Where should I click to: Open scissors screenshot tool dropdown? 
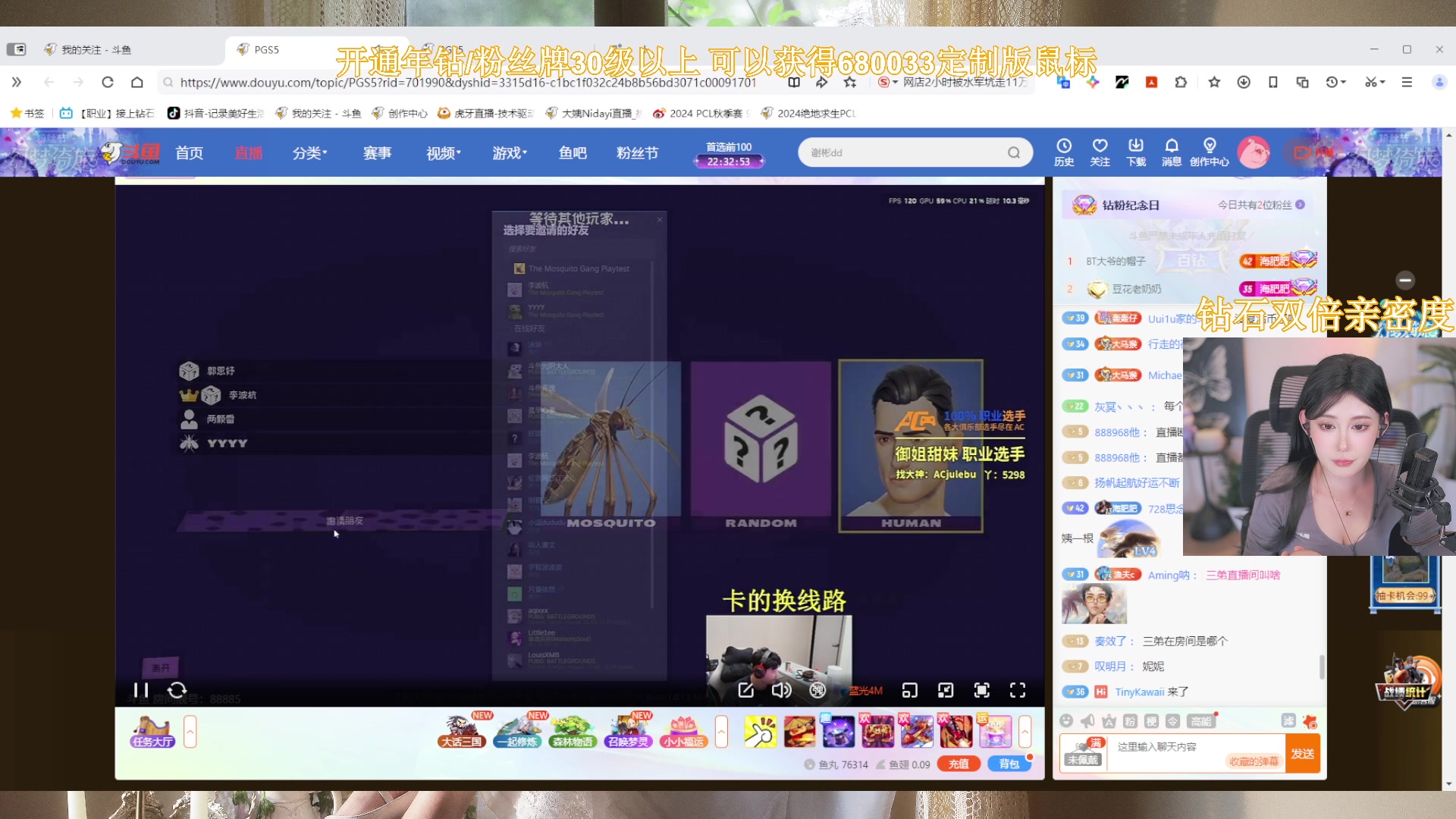click(x=1375, y=82)
